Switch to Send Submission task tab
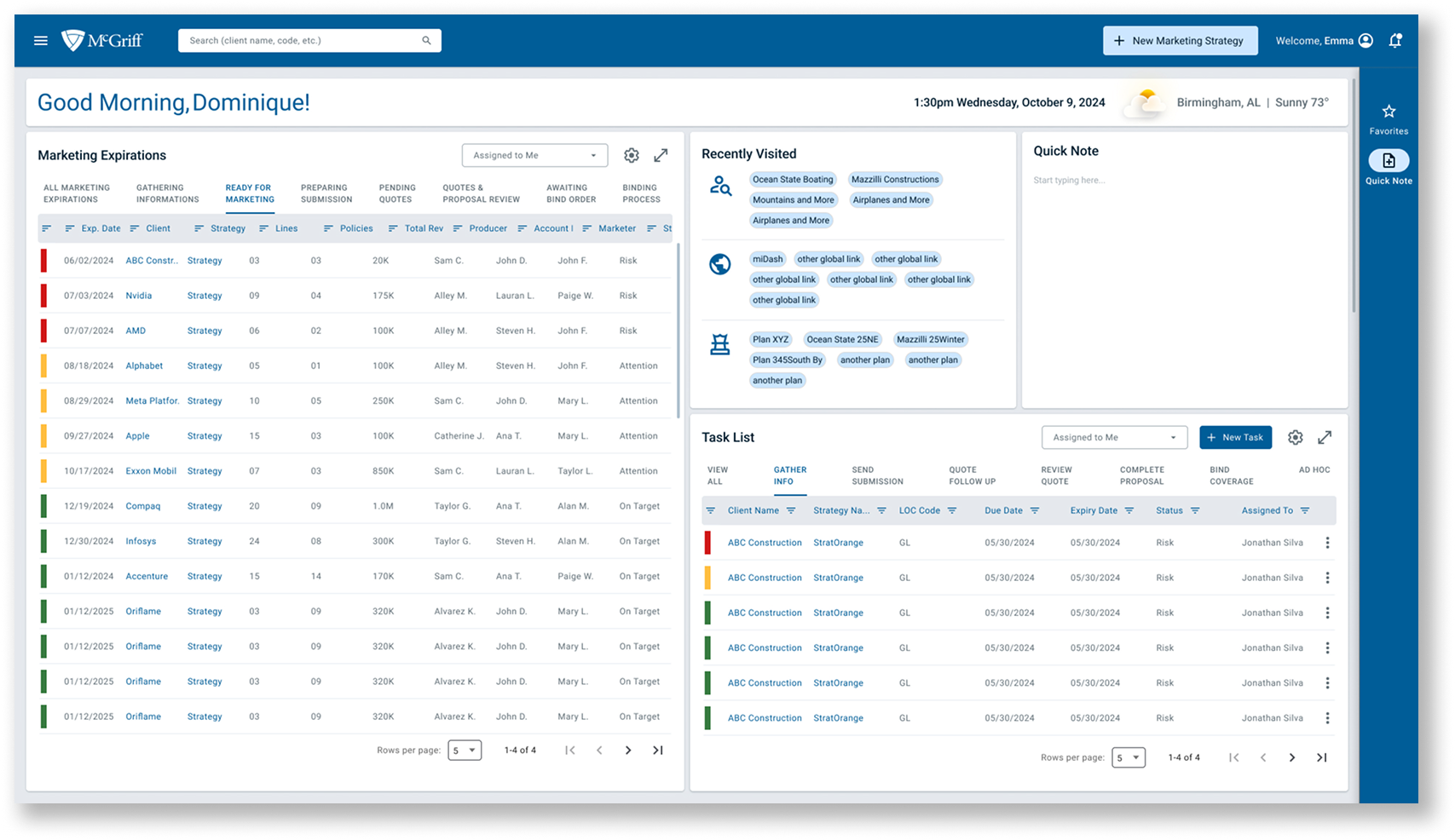The image size is (1455, 840). [877, 475]
